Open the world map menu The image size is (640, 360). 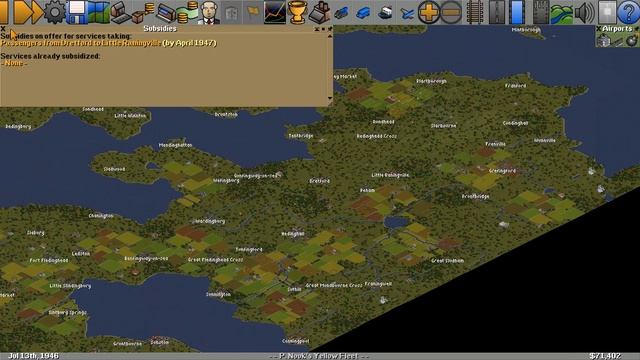pos(98,12)
